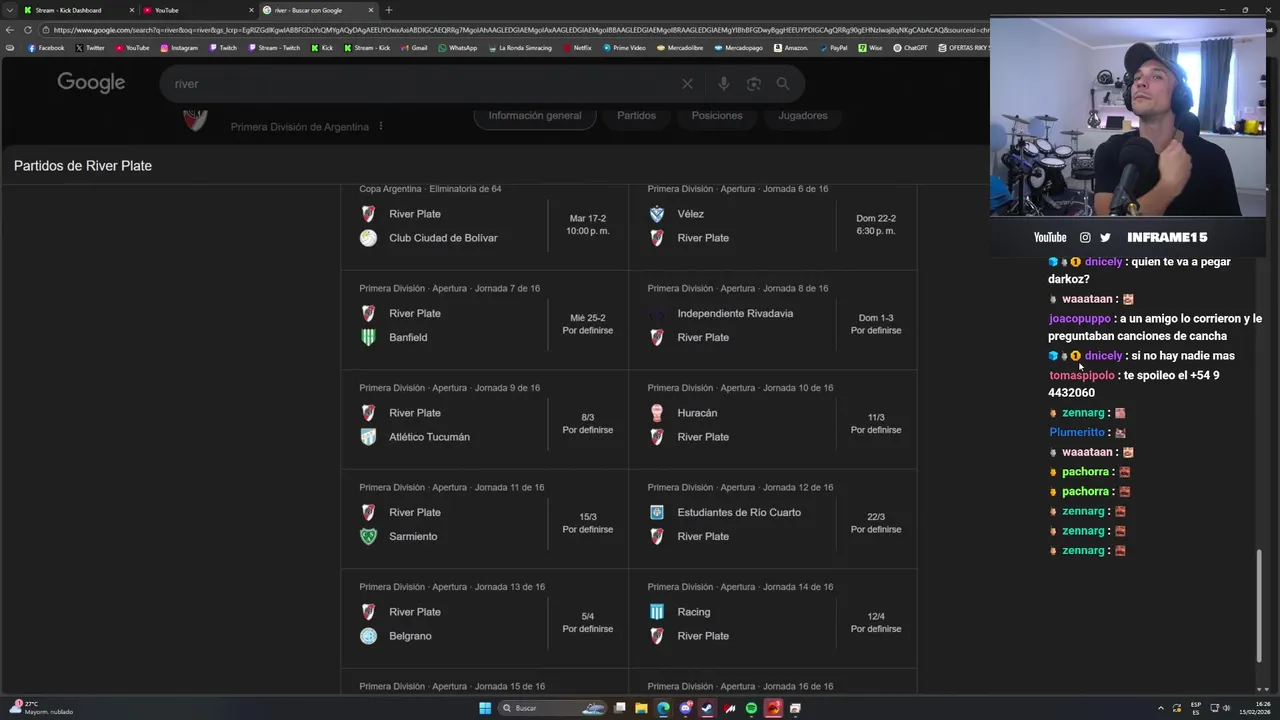Viewport: 1280px width, 720px height.
Task: Open the YouTube bookmark in bookmarks bar
Action: coord(132,48)
